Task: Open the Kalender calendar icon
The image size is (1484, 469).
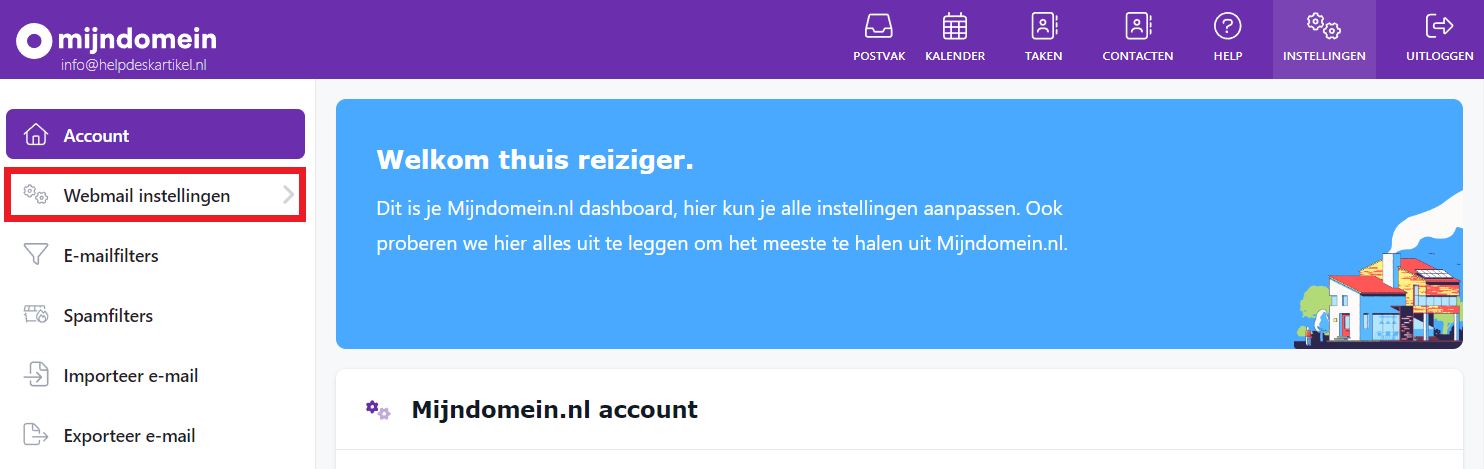Action: point(955,26)
